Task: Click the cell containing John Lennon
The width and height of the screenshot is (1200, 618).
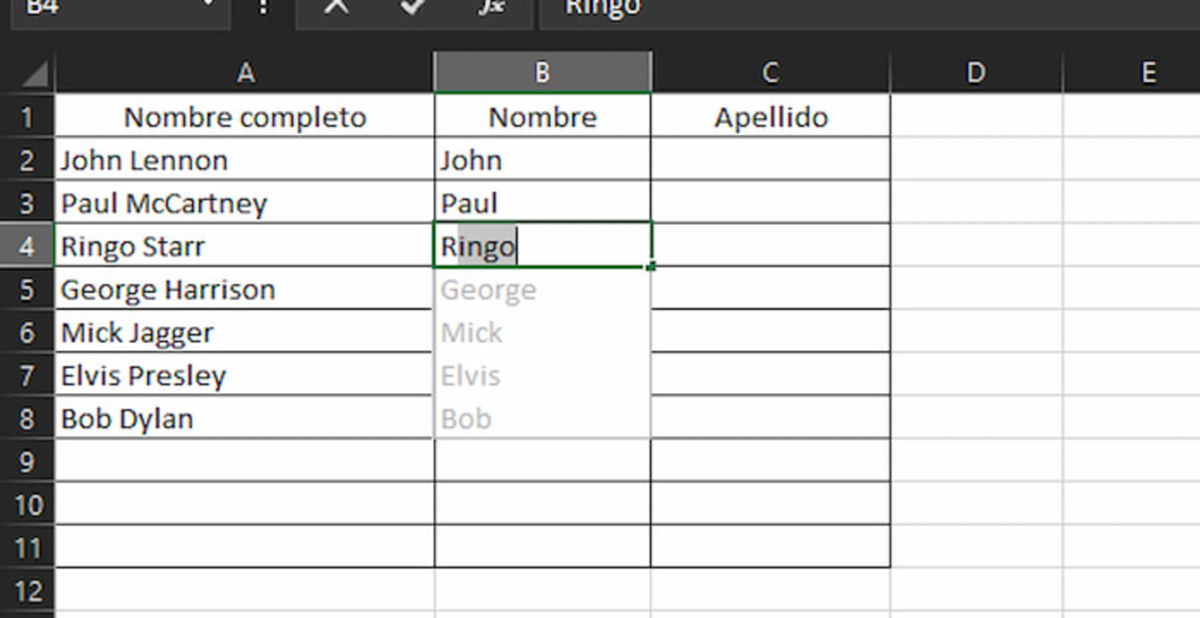Action: (x=243, y=160)
